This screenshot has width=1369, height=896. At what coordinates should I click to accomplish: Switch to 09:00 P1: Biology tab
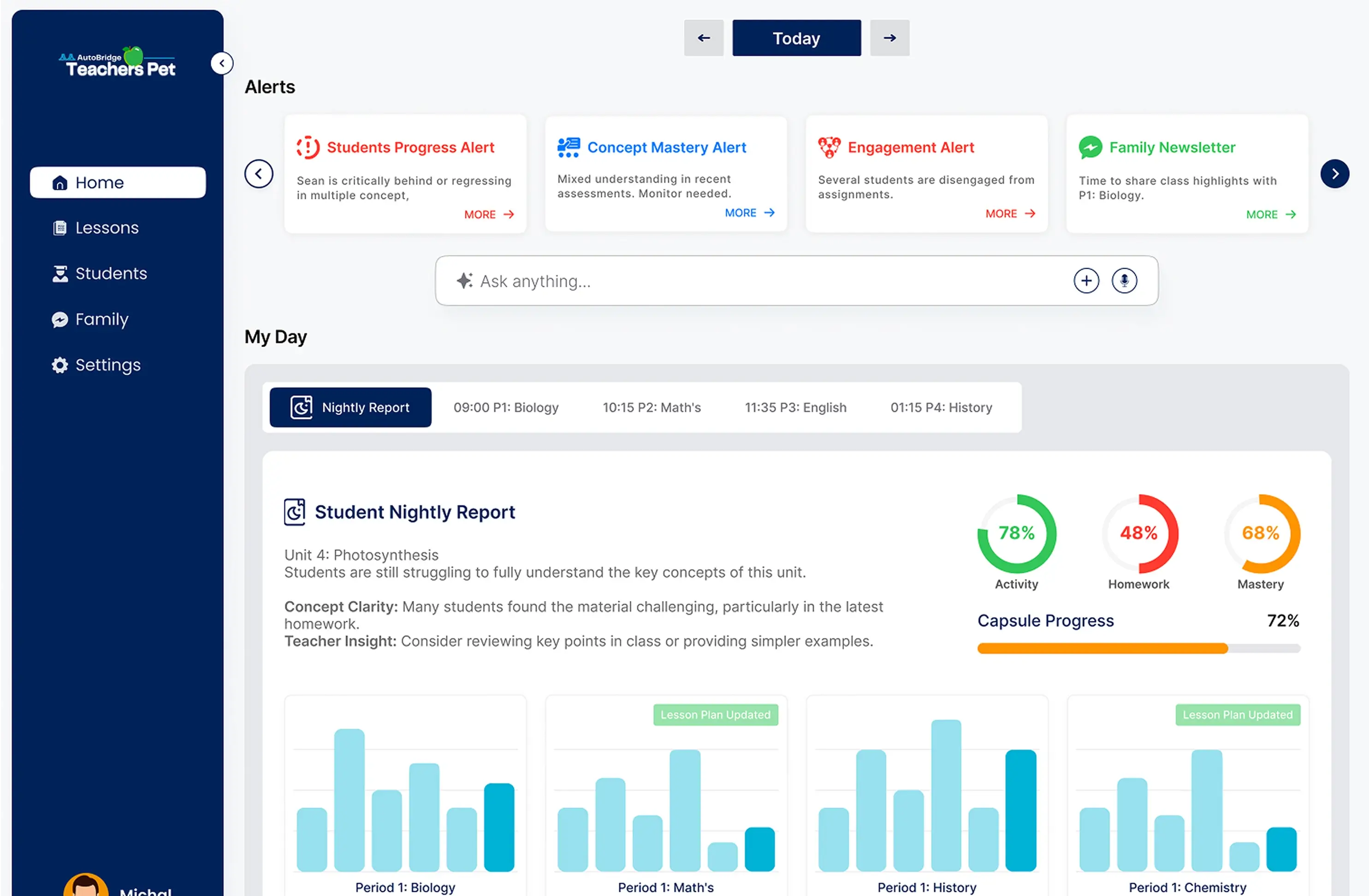click(506, 408)
